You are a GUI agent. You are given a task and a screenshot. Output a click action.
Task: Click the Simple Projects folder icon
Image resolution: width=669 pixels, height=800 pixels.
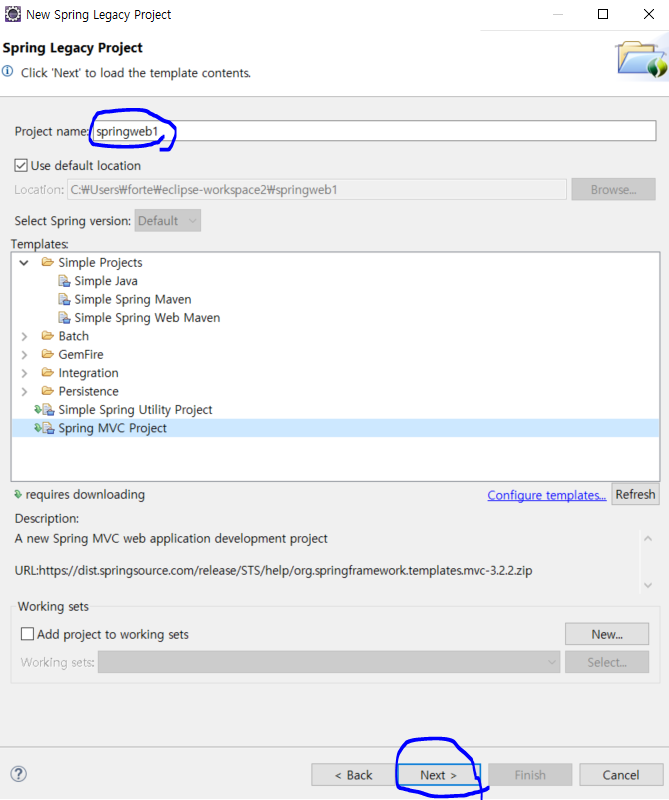47,262
